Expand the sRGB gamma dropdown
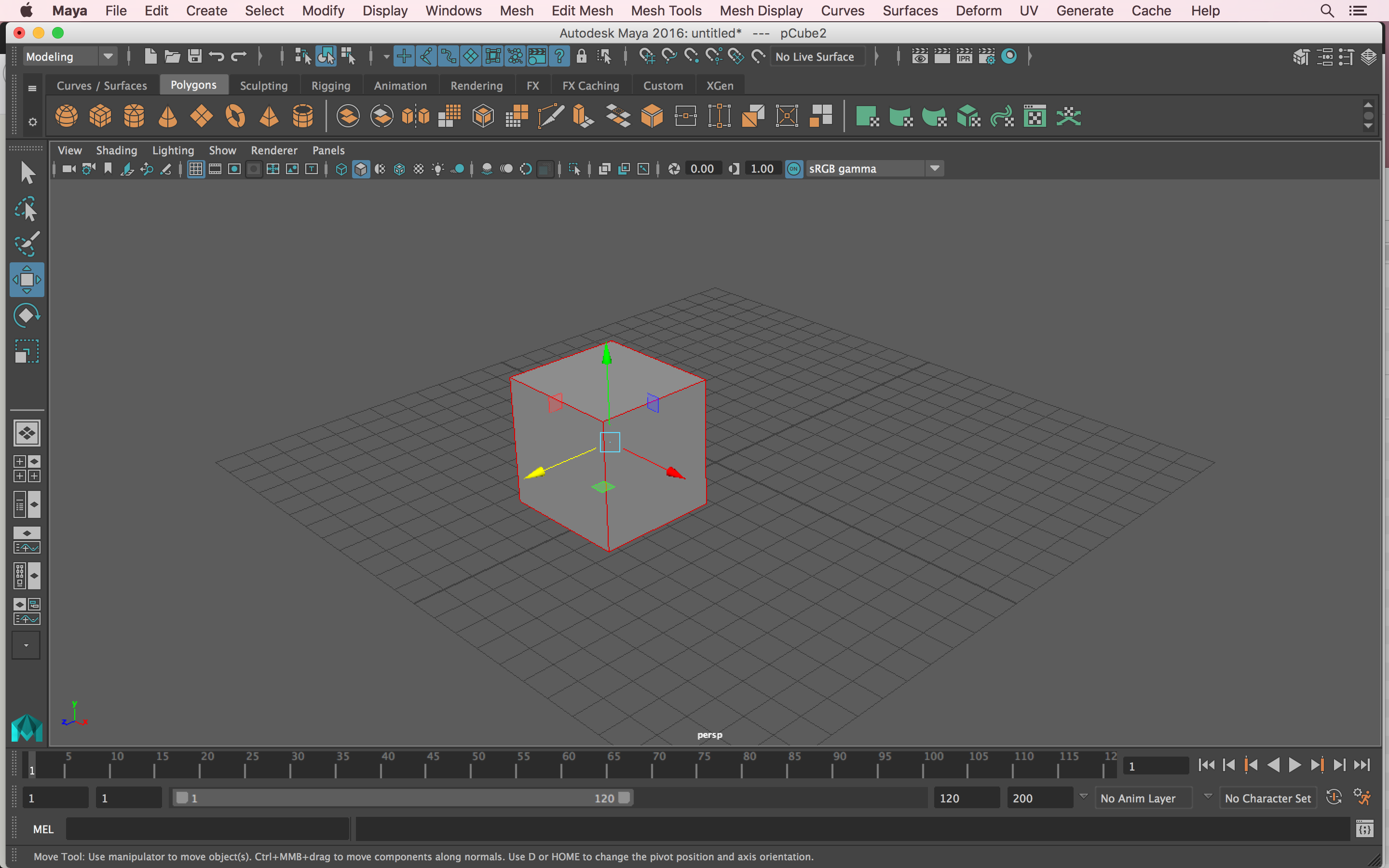This screenshot has width=1389, height=868. 934,169
